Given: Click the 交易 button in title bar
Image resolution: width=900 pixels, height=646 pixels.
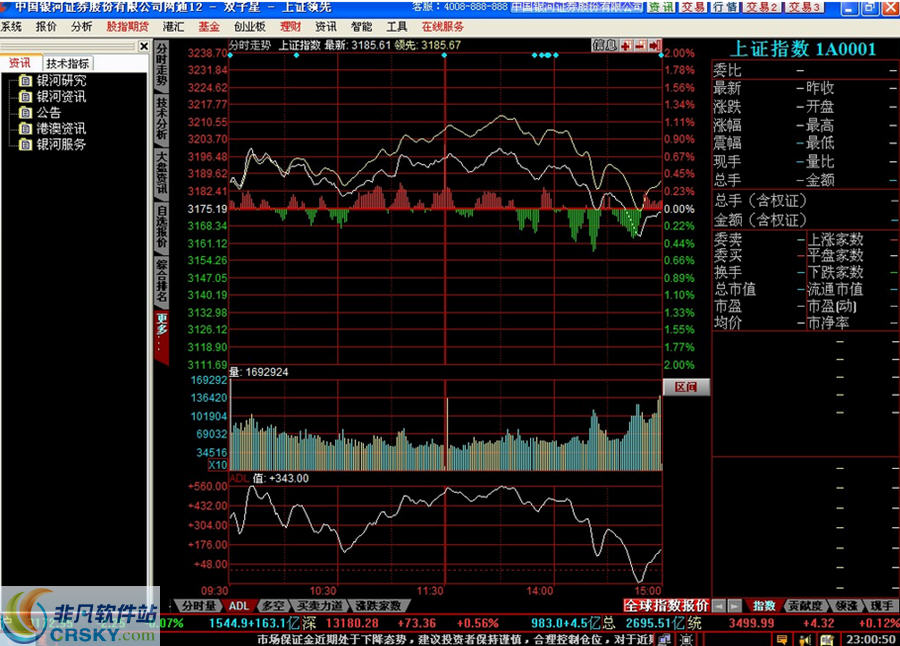Looking at the screenshot, I should 693,7.
